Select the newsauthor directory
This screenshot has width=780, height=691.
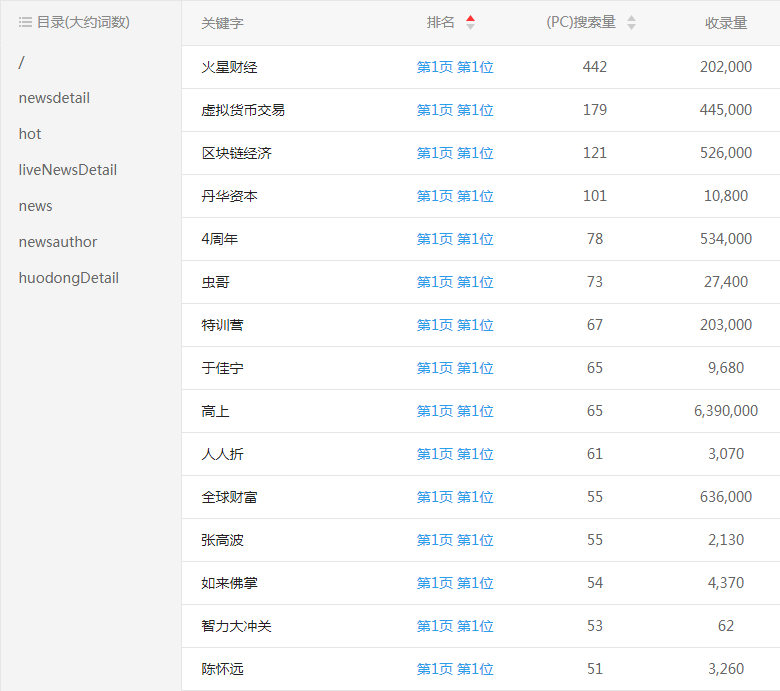click(x=58, y=242)
